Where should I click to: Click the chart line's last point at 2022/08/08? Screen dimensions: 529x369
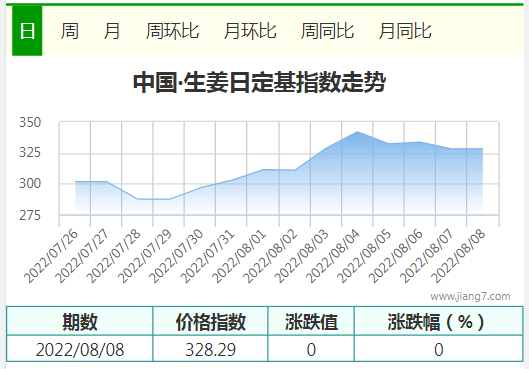click(x=482, y=148)
